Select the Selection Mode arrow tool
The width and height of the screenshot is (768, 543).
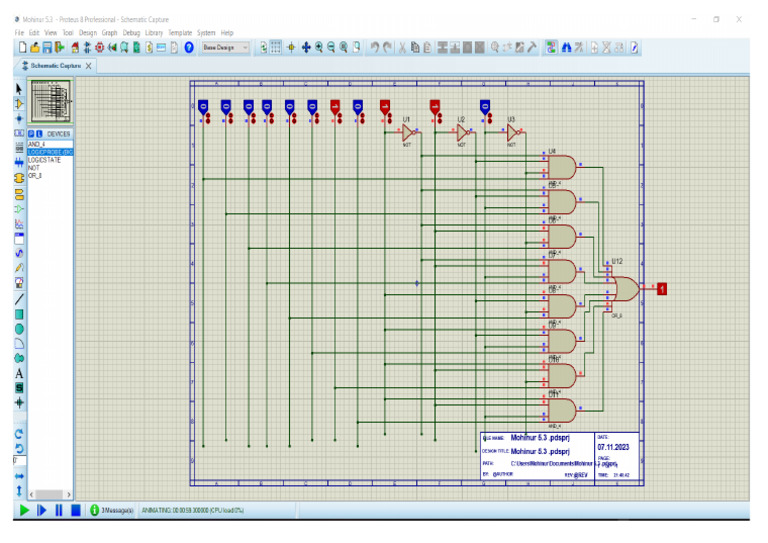coord(19,89)
